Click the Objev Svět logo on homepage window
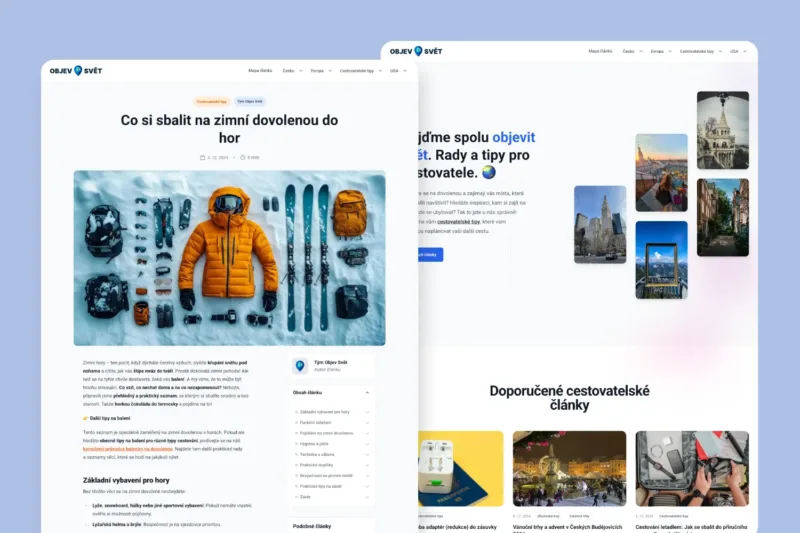 click(x=415, y=51)
